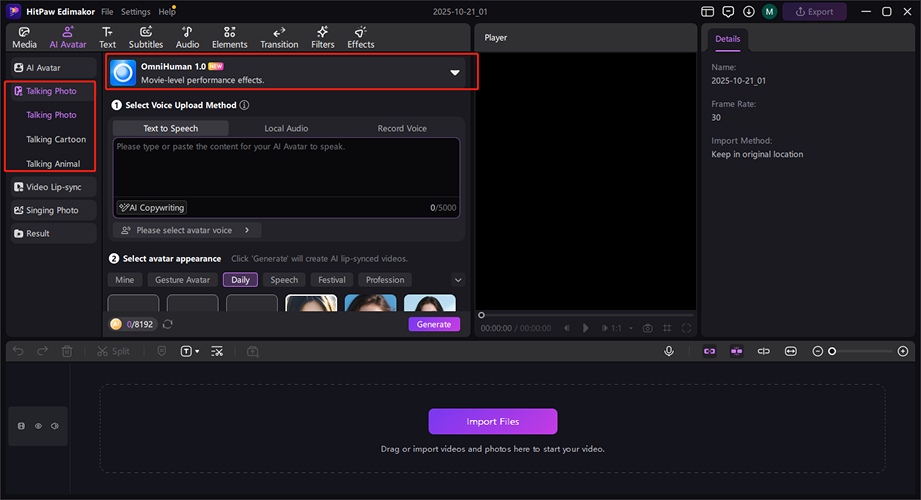Click the zoom-in plus icon on timeline

[x=903, y=351]
